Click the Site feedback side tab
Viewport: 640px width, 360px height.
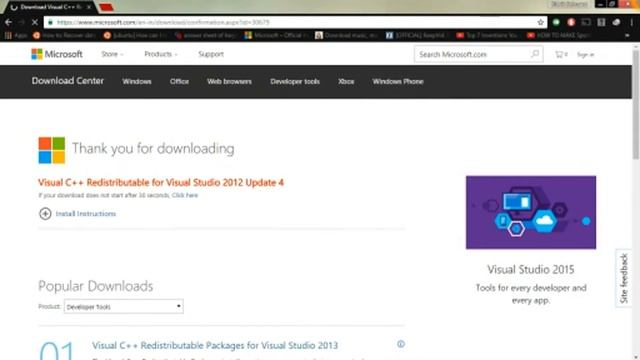(623, 278)
